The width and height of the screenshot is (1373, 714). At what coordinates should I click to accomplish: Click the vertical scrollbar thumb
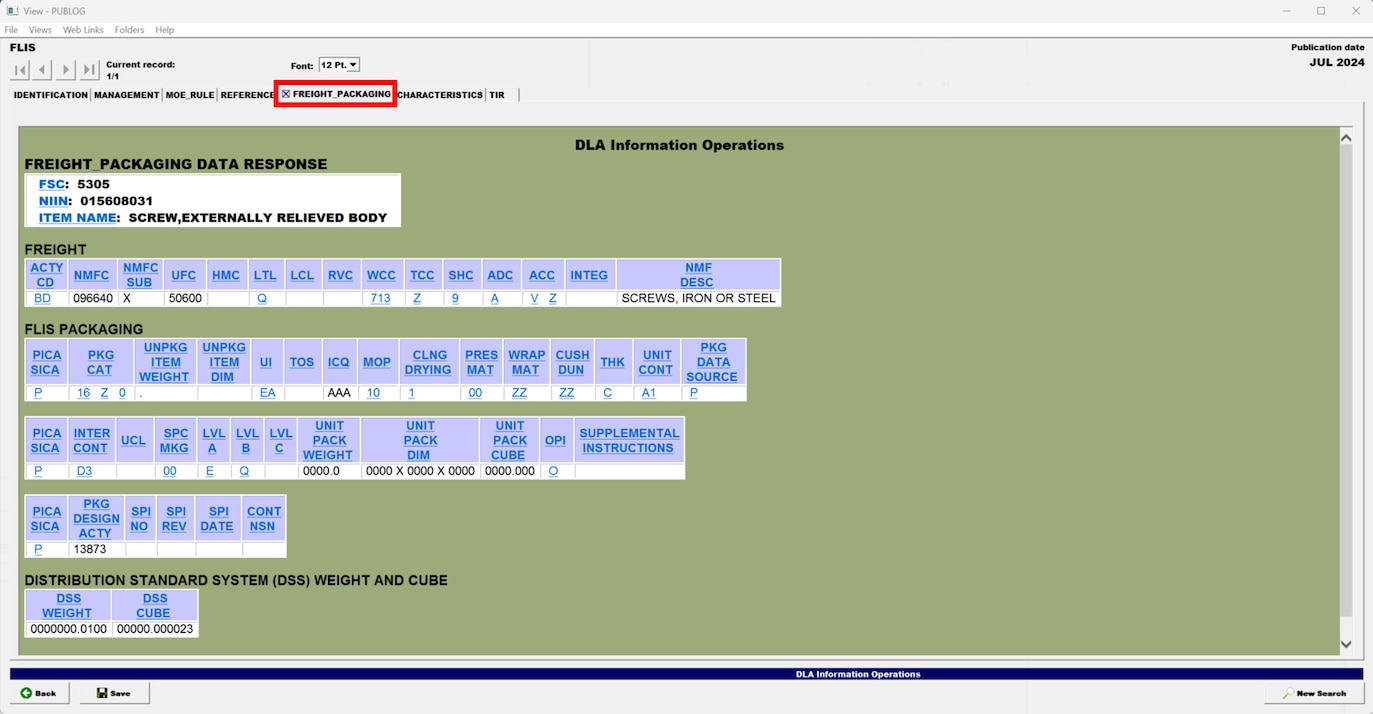(1346, 380)
